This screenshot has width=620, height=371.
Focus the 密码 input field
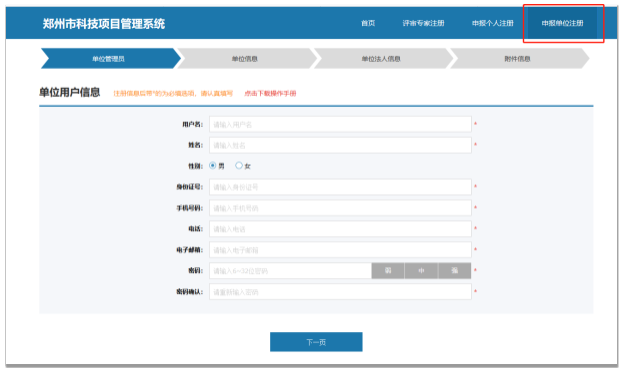pos(291,271)
